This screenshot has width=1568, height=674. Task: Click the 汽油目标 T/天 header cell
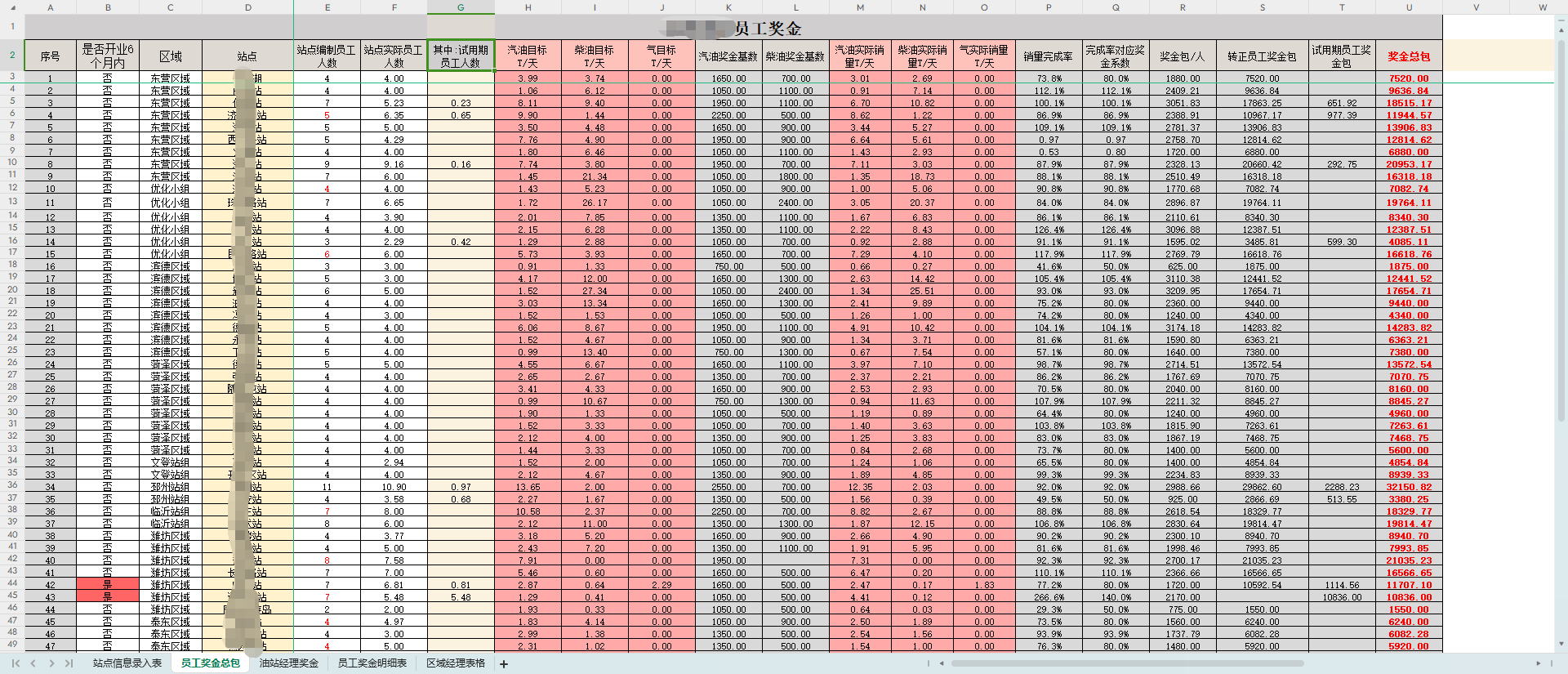pyautogui.click(x=528, y=56)
